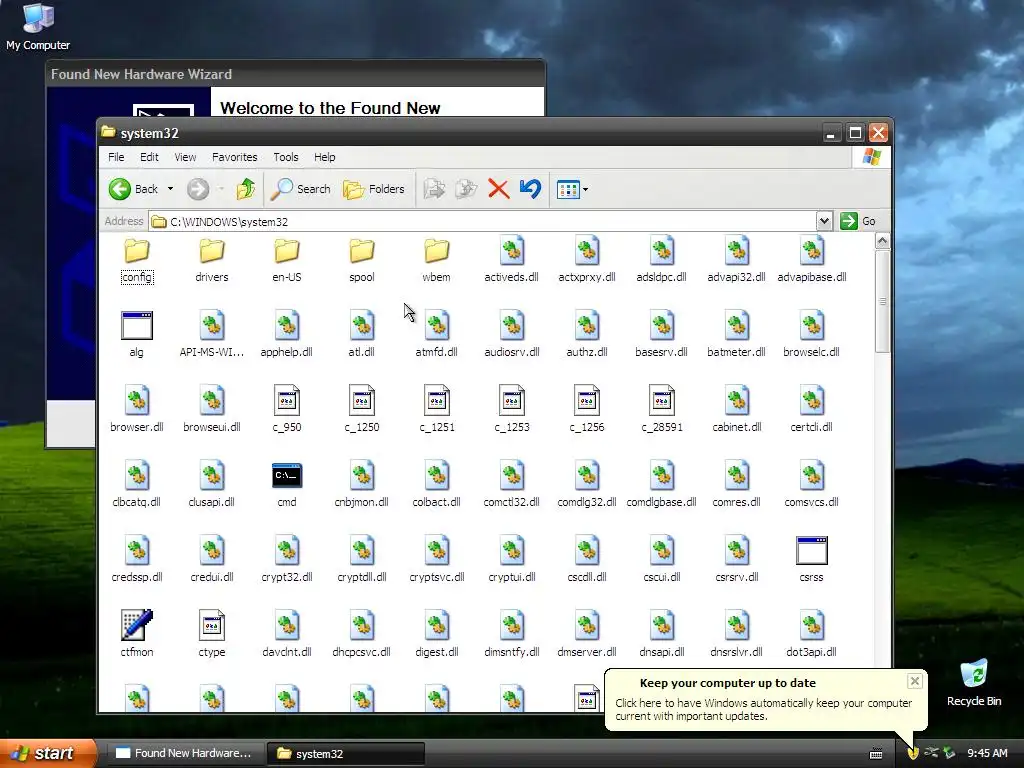
Task: Click the C:\WINDOWS\system32 address field
Action: (x=482, y=221)
